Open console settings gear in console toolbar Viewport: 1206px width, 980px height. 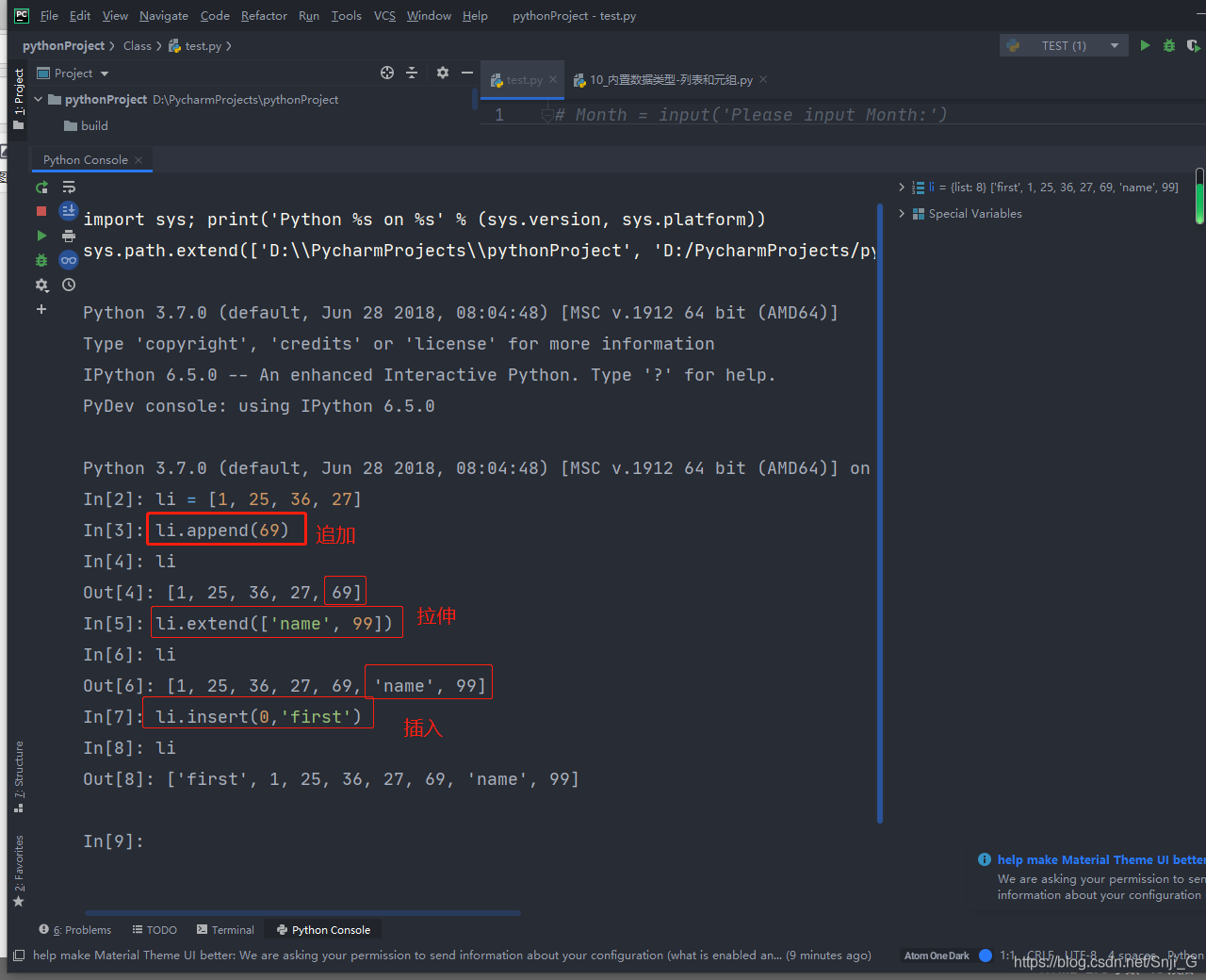pos(41,285)
